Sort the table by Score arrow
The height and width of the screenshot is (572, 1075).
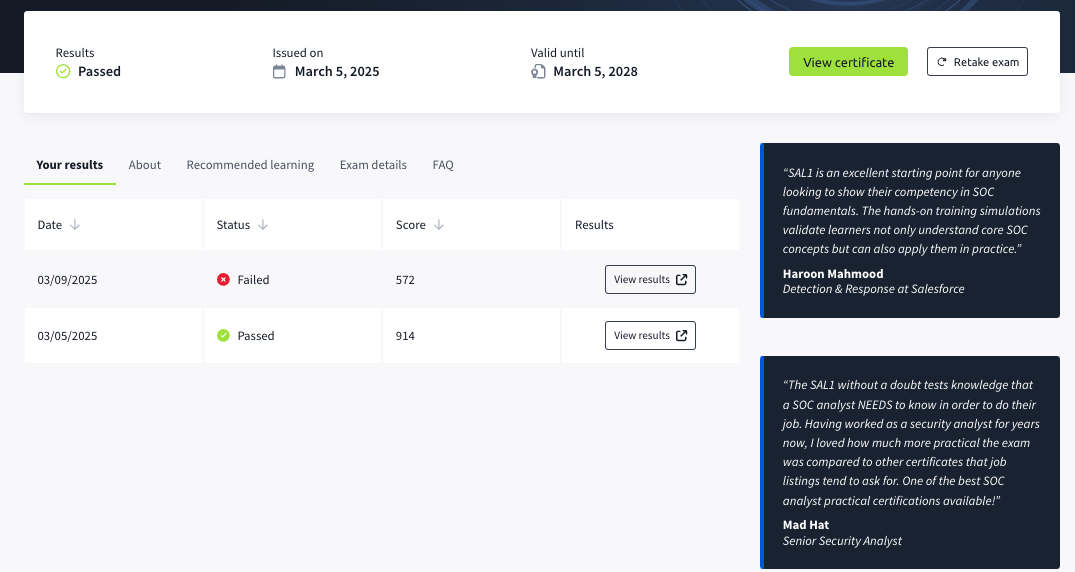tap(439, 225)
